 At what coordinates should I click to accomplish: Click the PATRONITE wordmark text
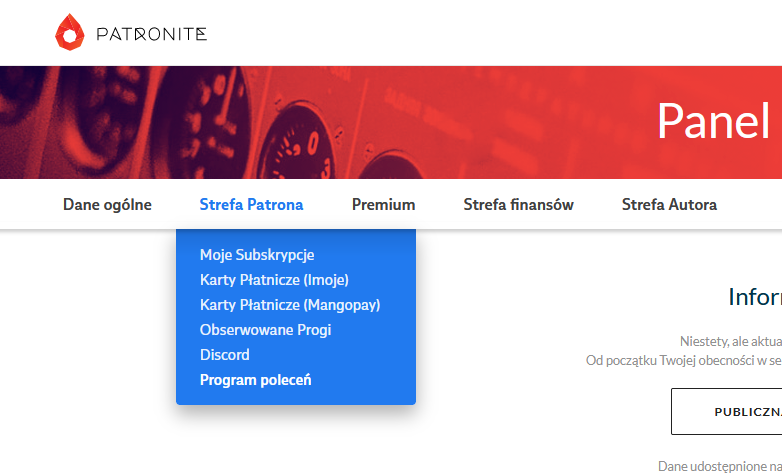(x=152, y=34)
